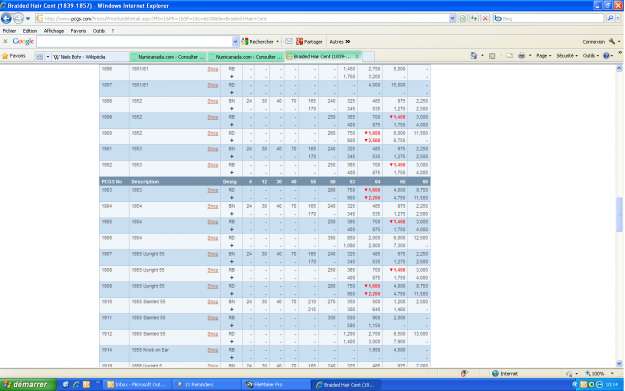Click the browser Back arrow button

coord(6,18)
